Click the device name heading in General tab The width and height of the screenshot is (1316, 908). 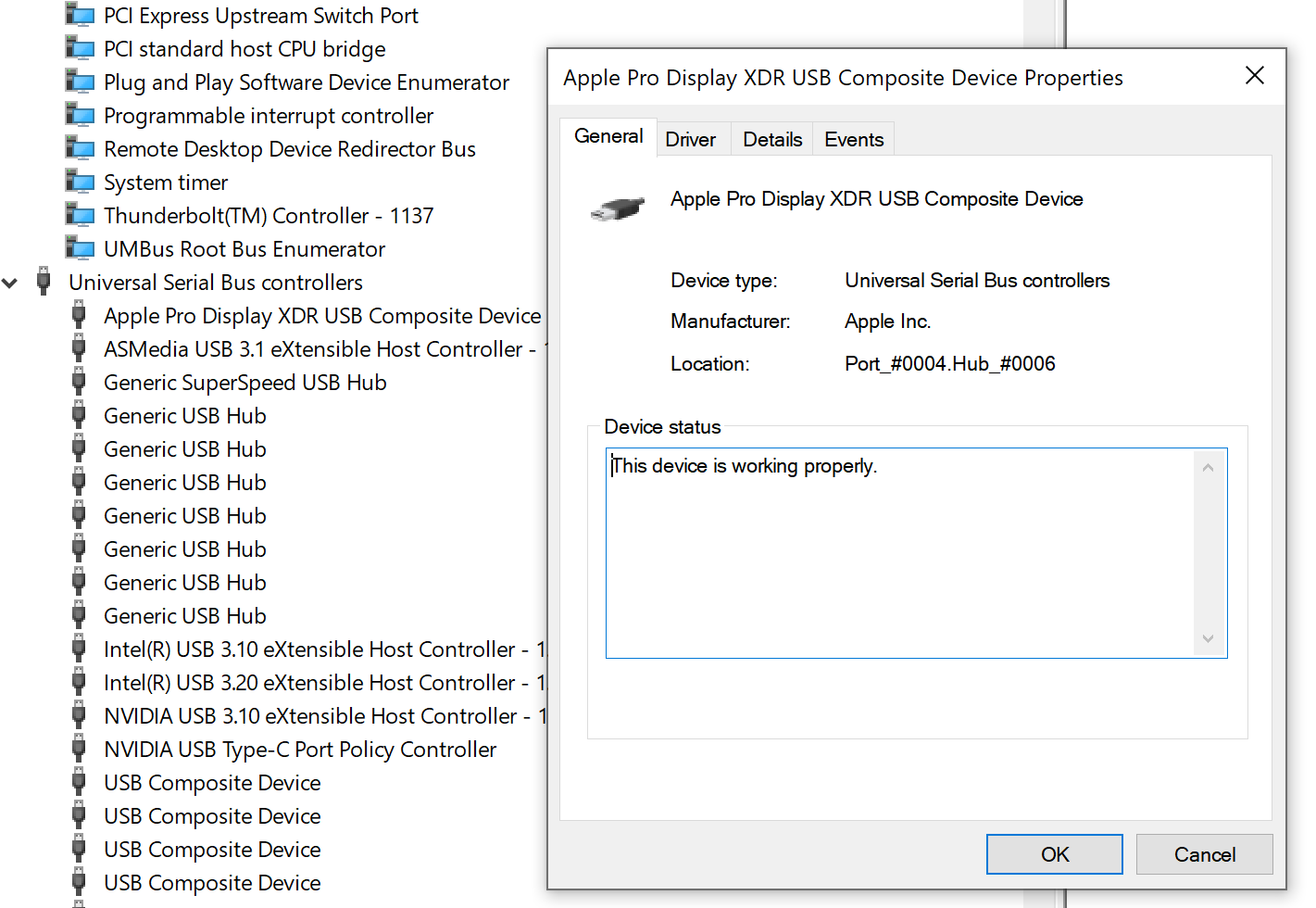pyautogui.click(x=877, y=198)
